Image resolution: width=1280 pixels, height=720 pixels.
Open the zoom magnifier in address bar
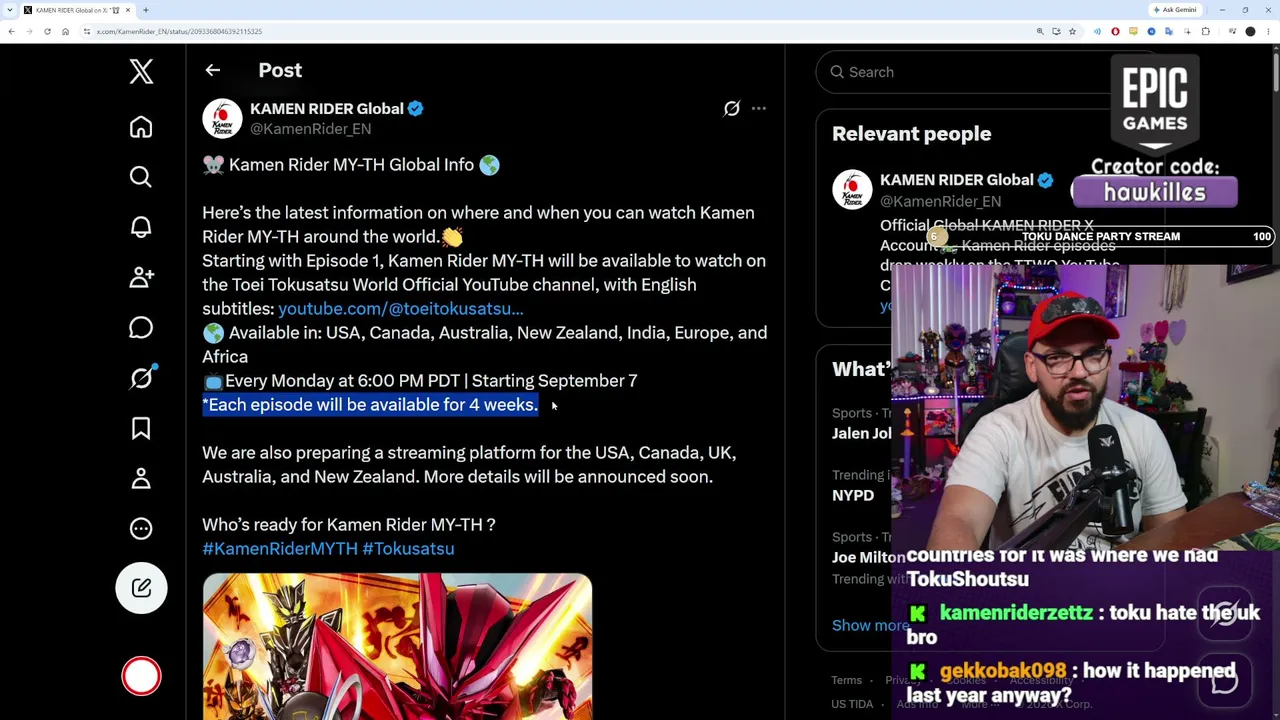(1040, 32)
